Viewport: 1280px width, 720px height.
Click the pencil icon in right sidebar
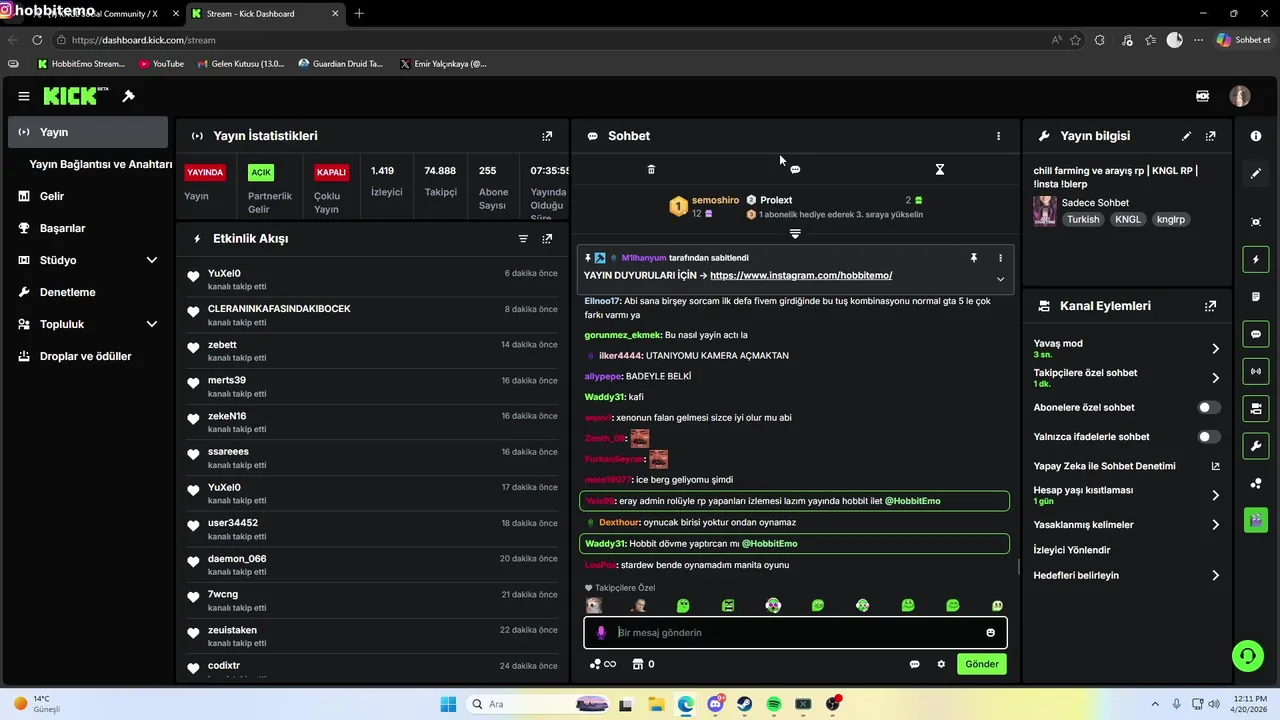(x=1256, y=173)
